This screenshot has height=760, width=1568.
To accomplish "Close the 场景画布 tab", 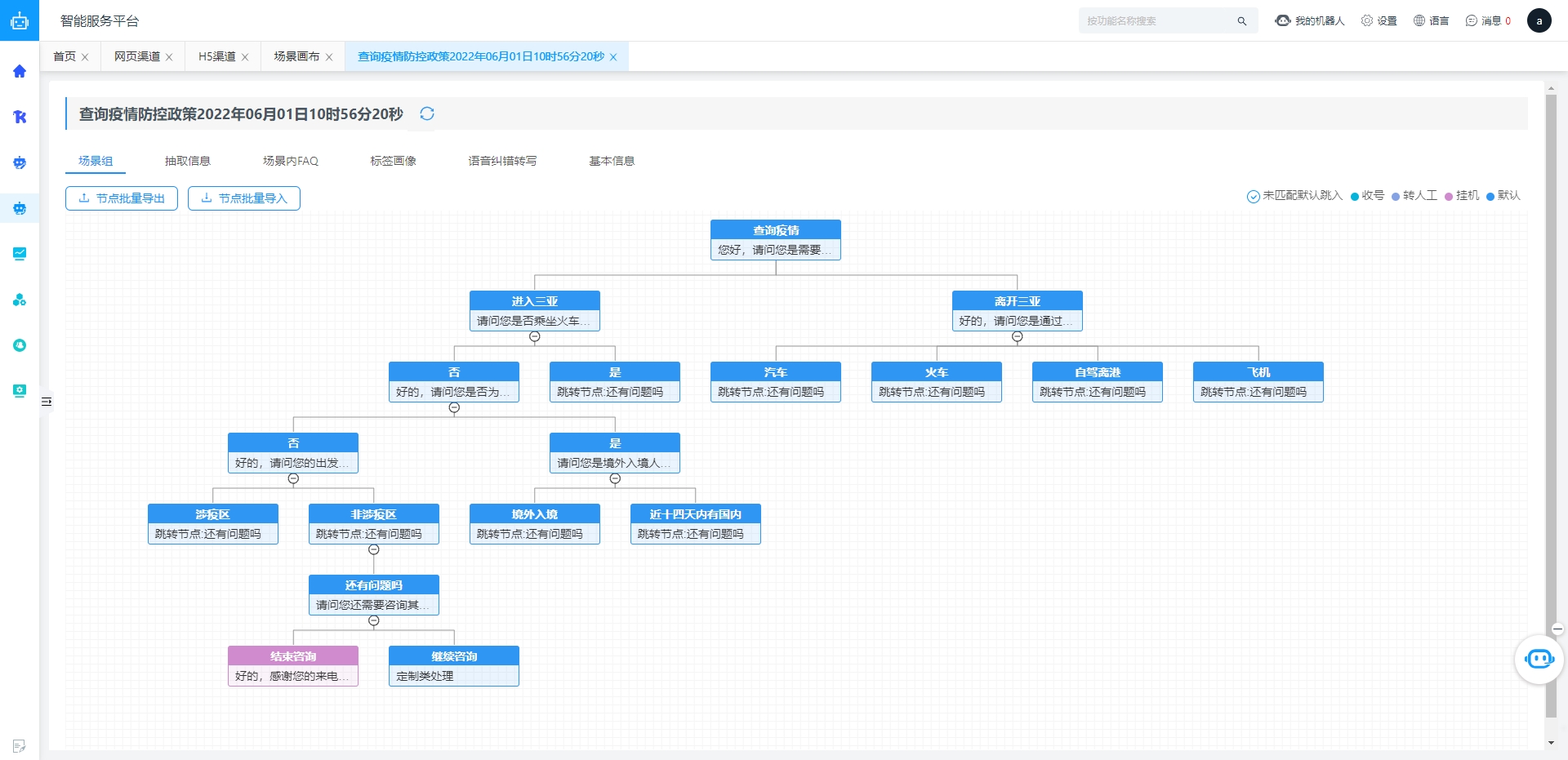I will click(x=329, y=57).
